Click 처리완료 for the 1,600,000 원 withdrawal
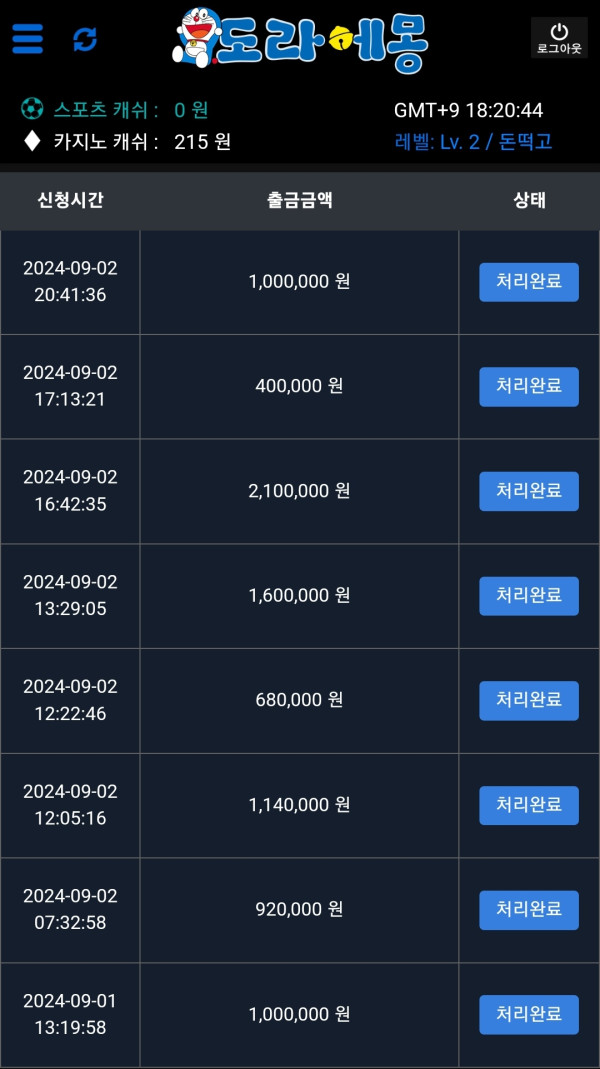This screenshot has height=1069, width=600. [x=529, y=596]
